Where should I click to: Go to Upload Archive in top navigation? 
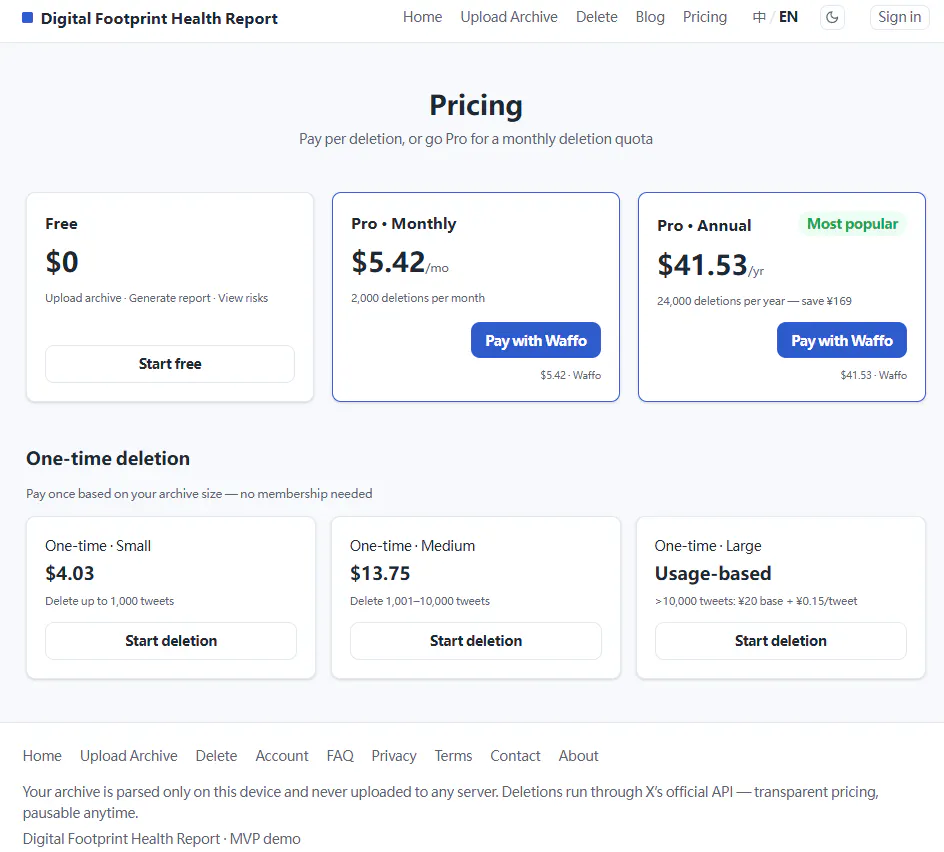[x=509, y=17]
